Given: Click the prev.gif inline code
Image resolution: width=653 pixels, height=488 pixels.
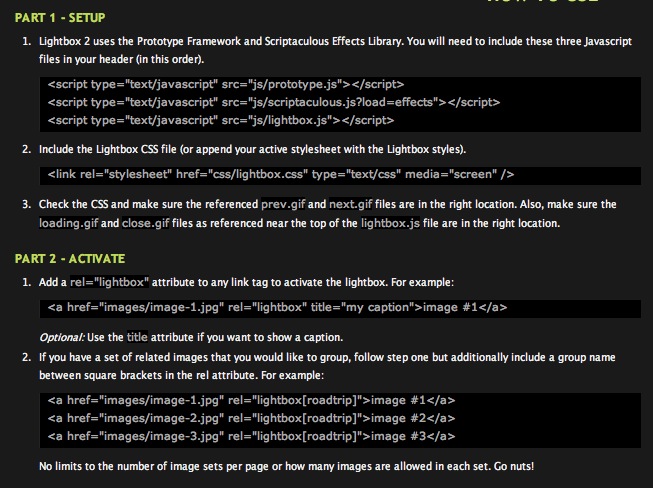Looking at the screenshot, I should pyautogui.click(x=283, y=205).
